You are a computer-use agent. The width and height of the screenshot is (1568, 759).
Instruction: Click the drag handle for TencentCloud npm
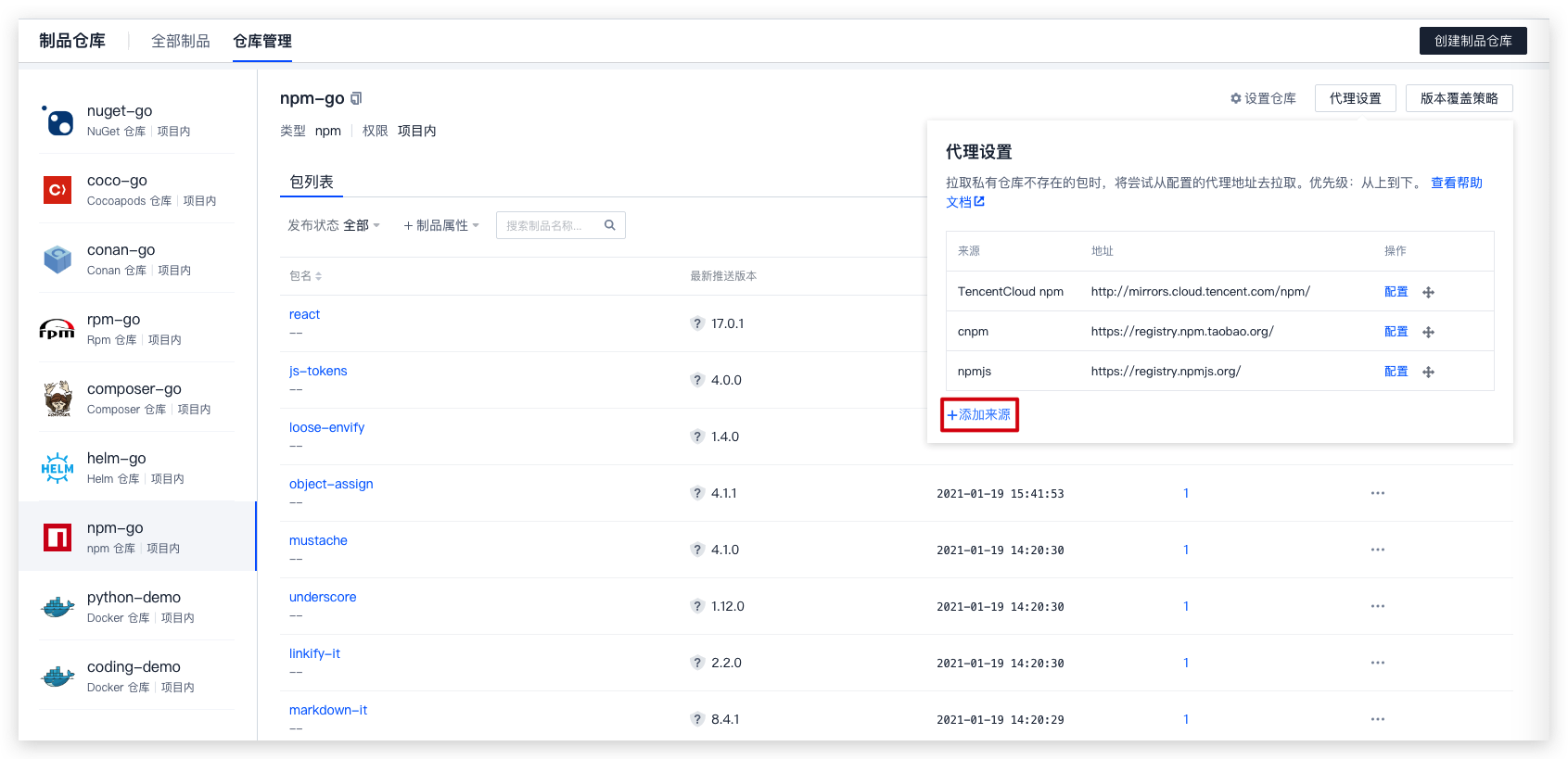coord(1428,292)
